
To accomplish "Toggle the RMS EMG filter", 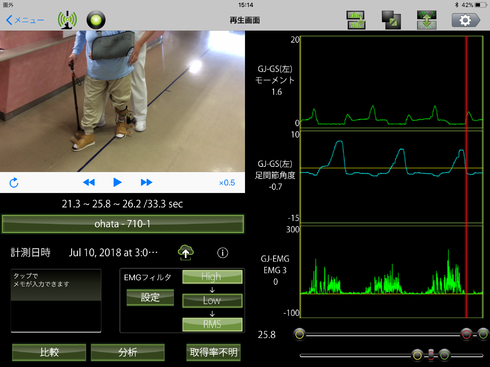I will [x=212, y=324].
